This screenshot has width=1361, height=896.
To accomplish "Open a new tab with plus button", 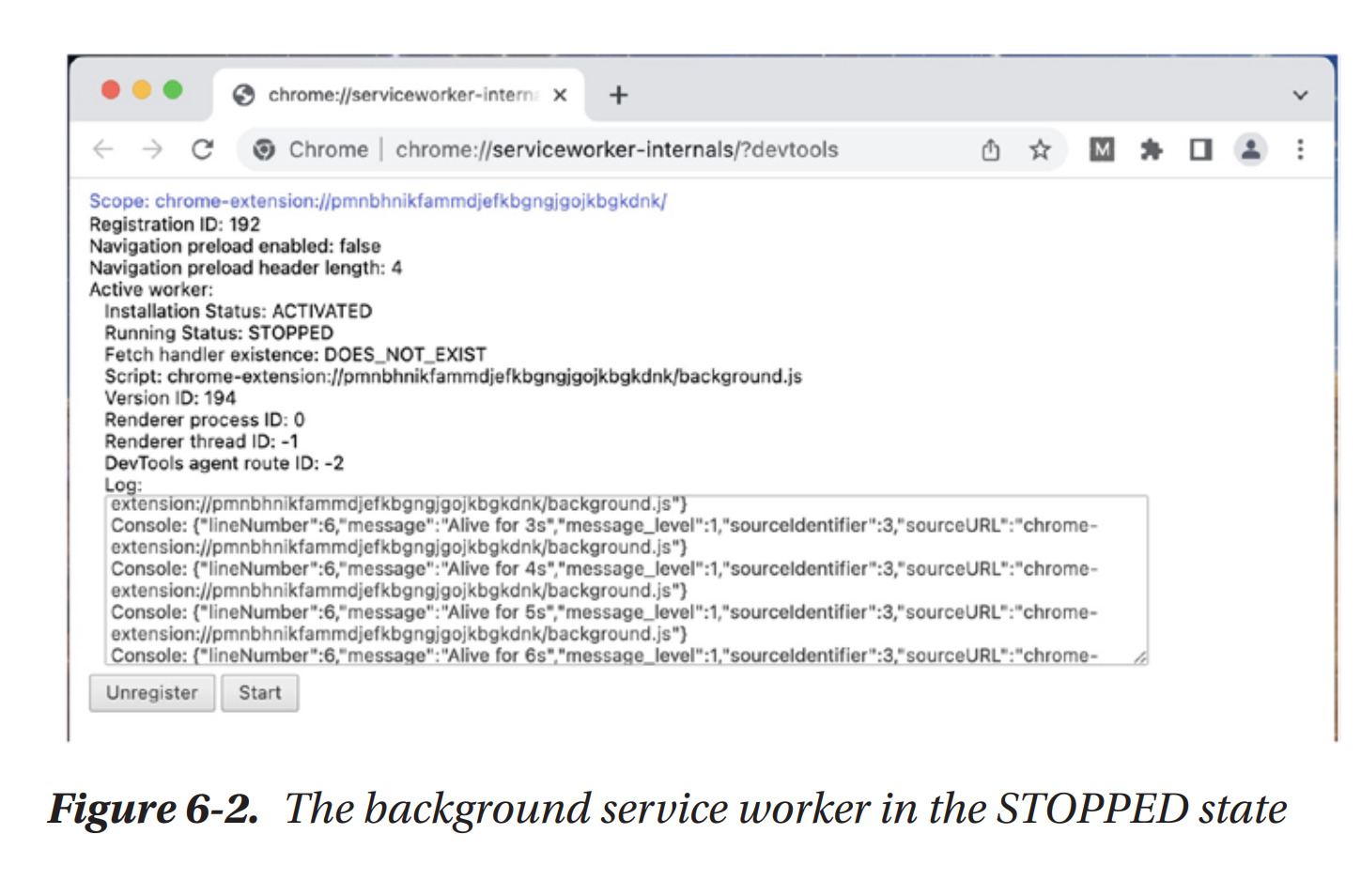I will [618, 95].
